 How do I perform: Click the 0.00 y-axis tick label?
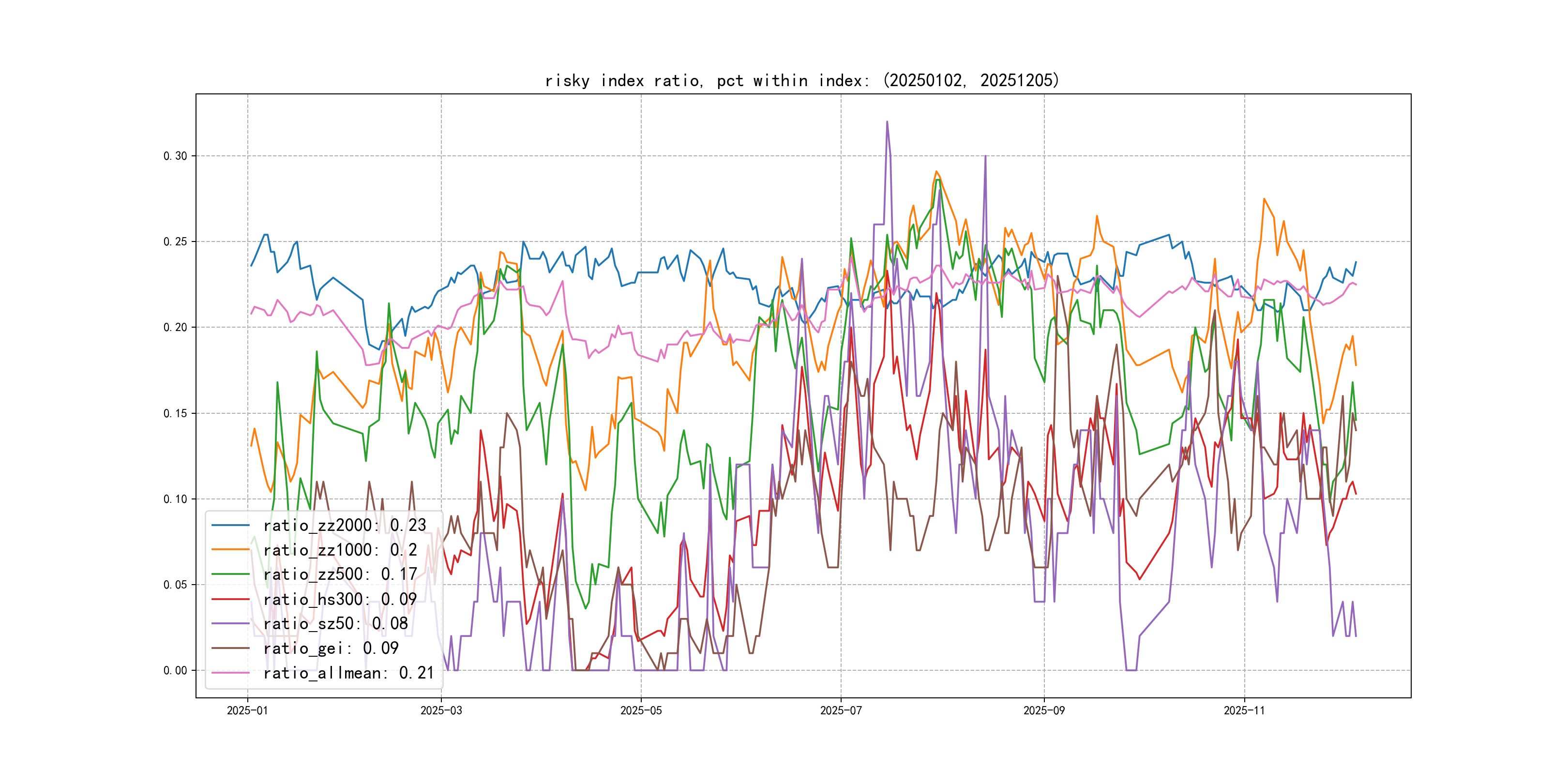175,670
